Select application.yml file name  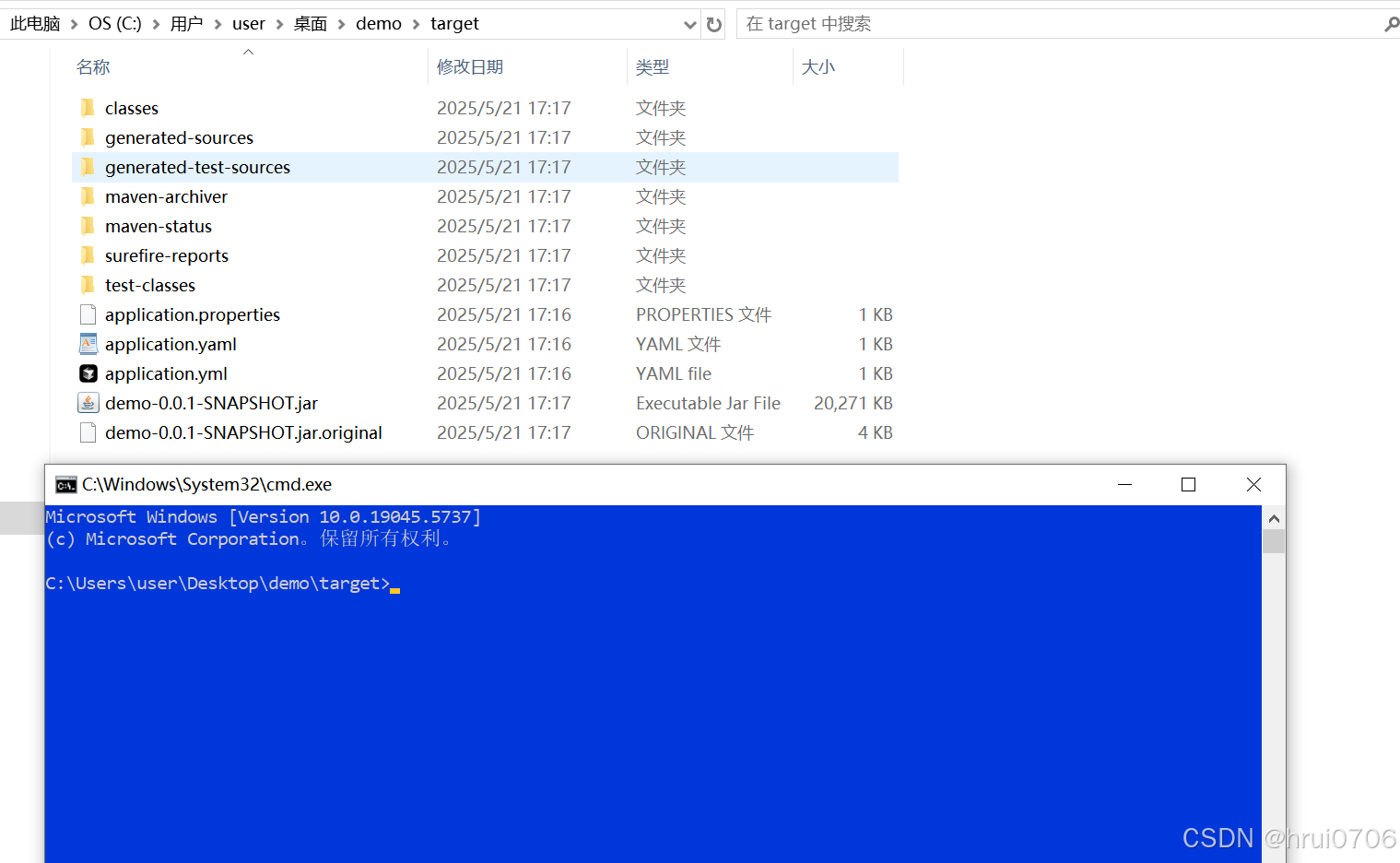click(x=166, y=373)
